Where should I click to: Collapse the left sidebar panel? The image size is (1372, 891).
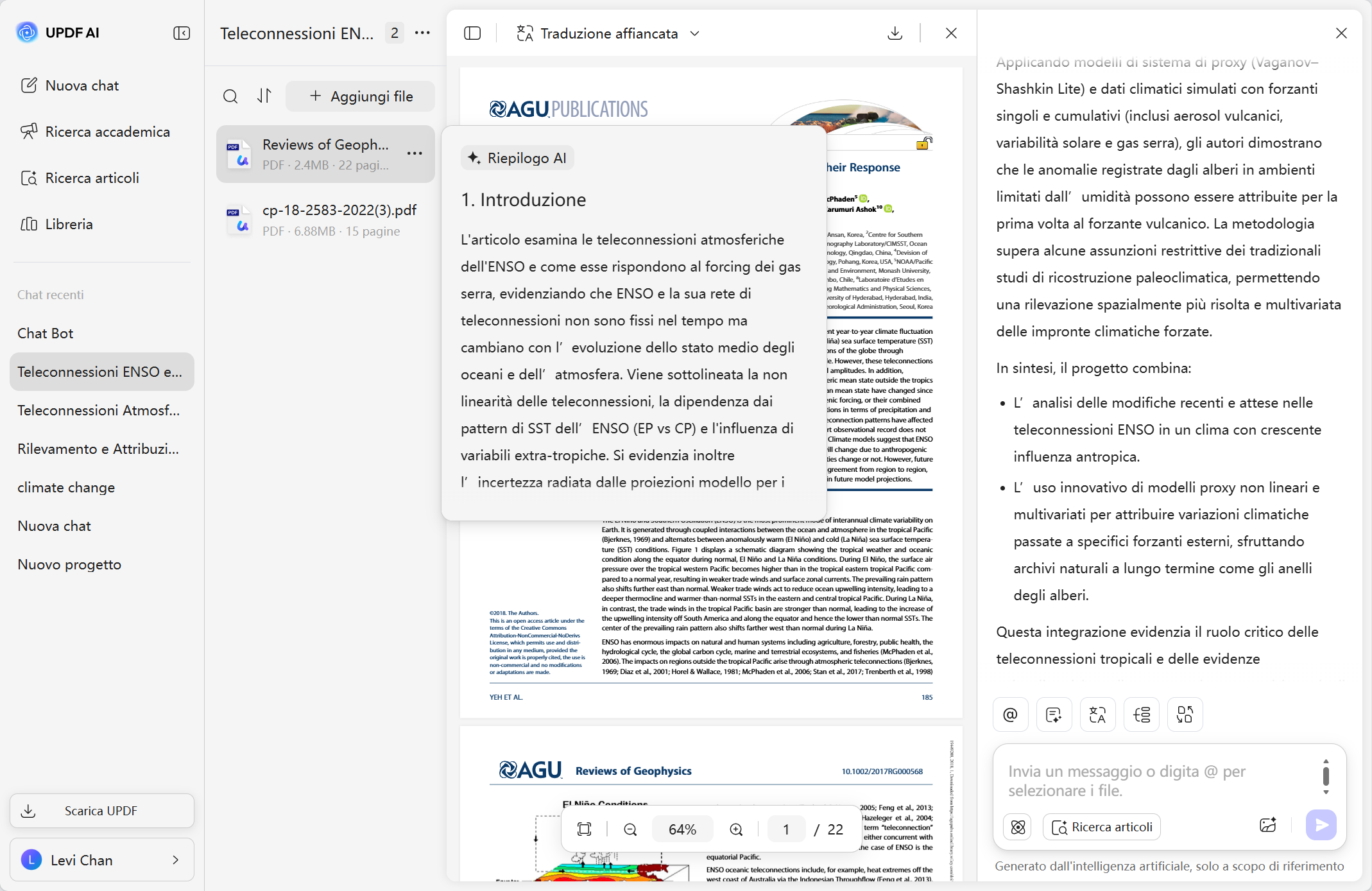(182, 33)
